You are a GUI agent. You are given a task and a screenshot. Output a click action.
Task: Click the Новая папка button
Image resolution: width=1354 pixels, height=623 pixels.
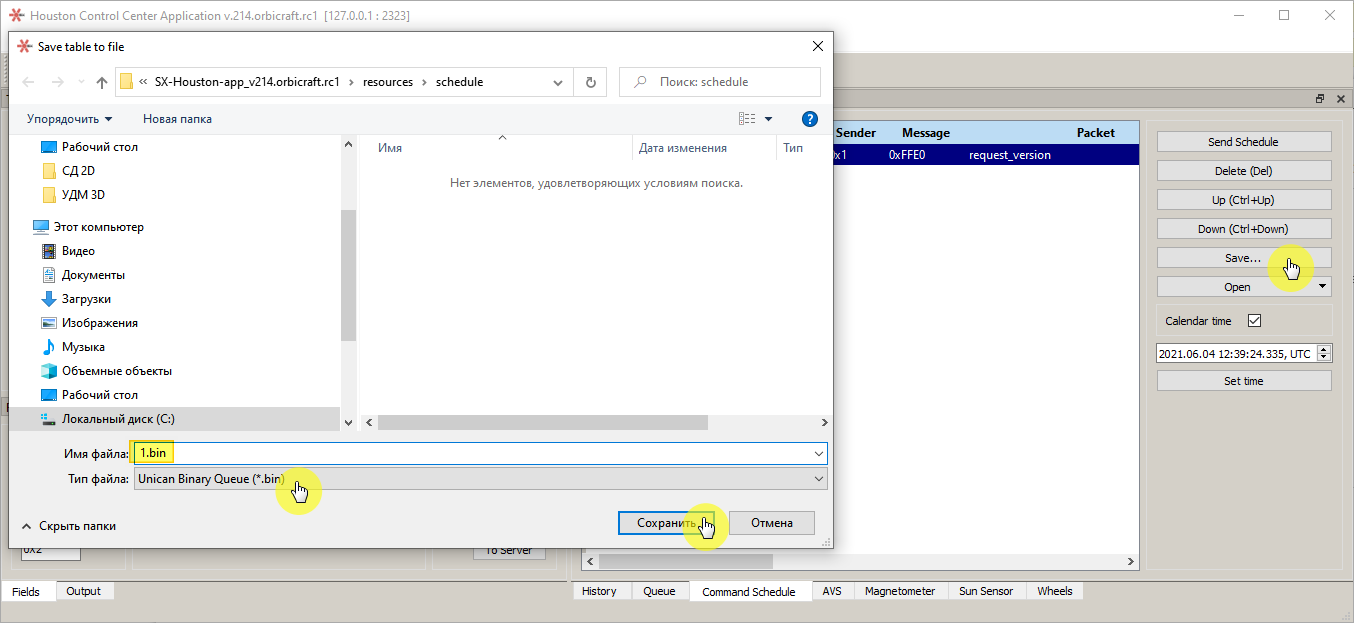pos(177,119)
